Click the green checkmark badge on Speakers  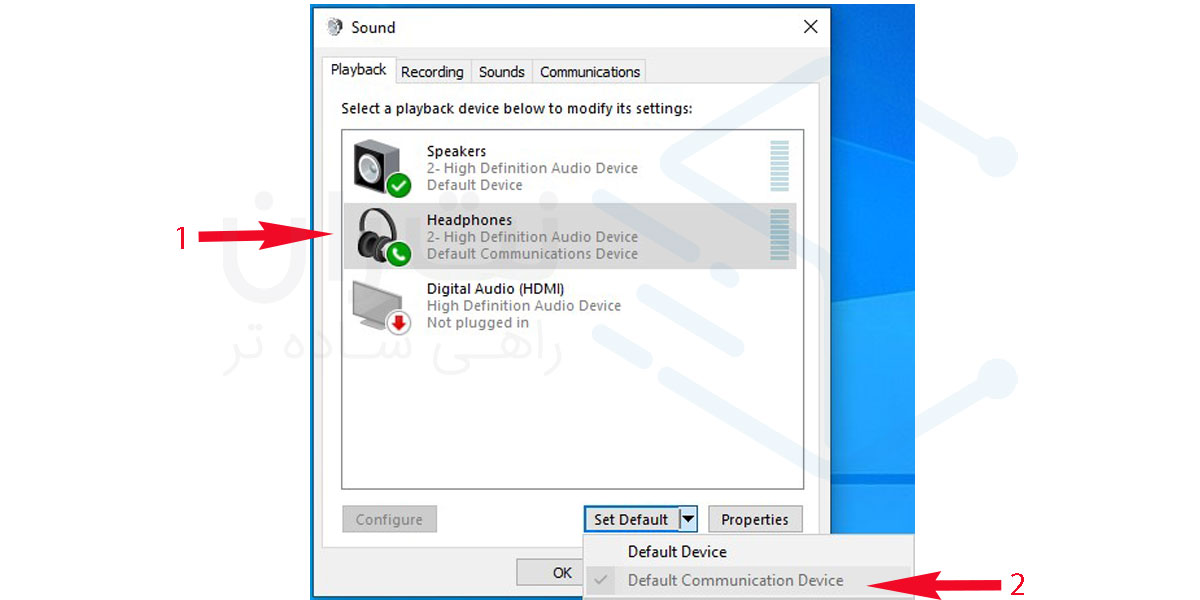coord(399,185)
